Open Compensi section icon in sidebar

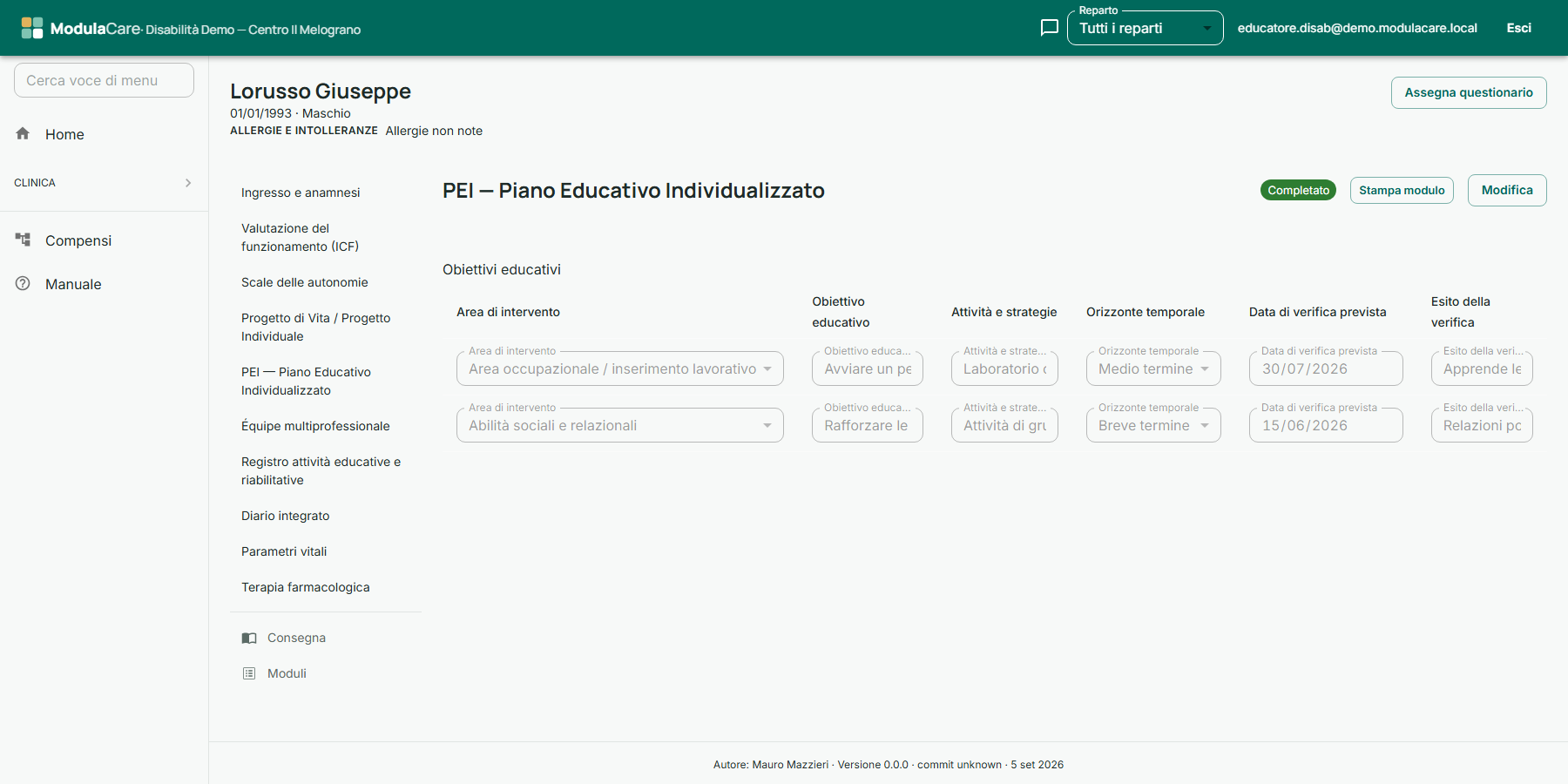pos(23,240)
